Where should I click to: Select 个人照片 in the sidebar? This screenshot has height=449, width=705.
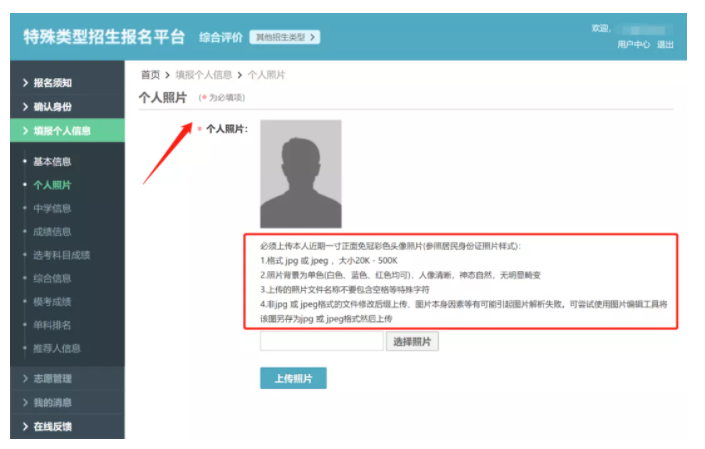(x=52, y=185)
